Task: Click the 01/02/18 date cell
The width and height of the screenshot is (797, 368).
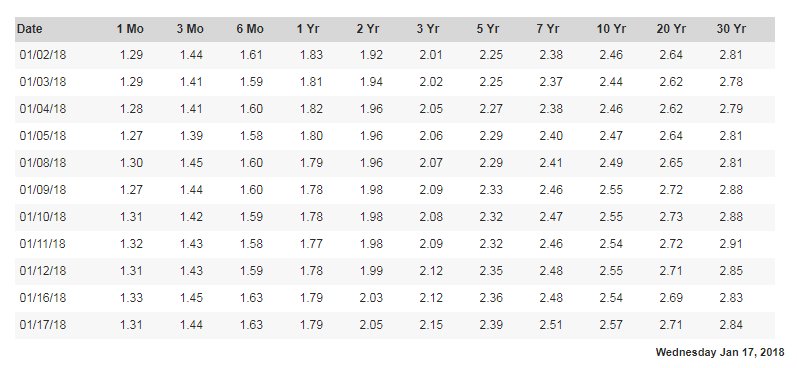Action: [43, 55]
